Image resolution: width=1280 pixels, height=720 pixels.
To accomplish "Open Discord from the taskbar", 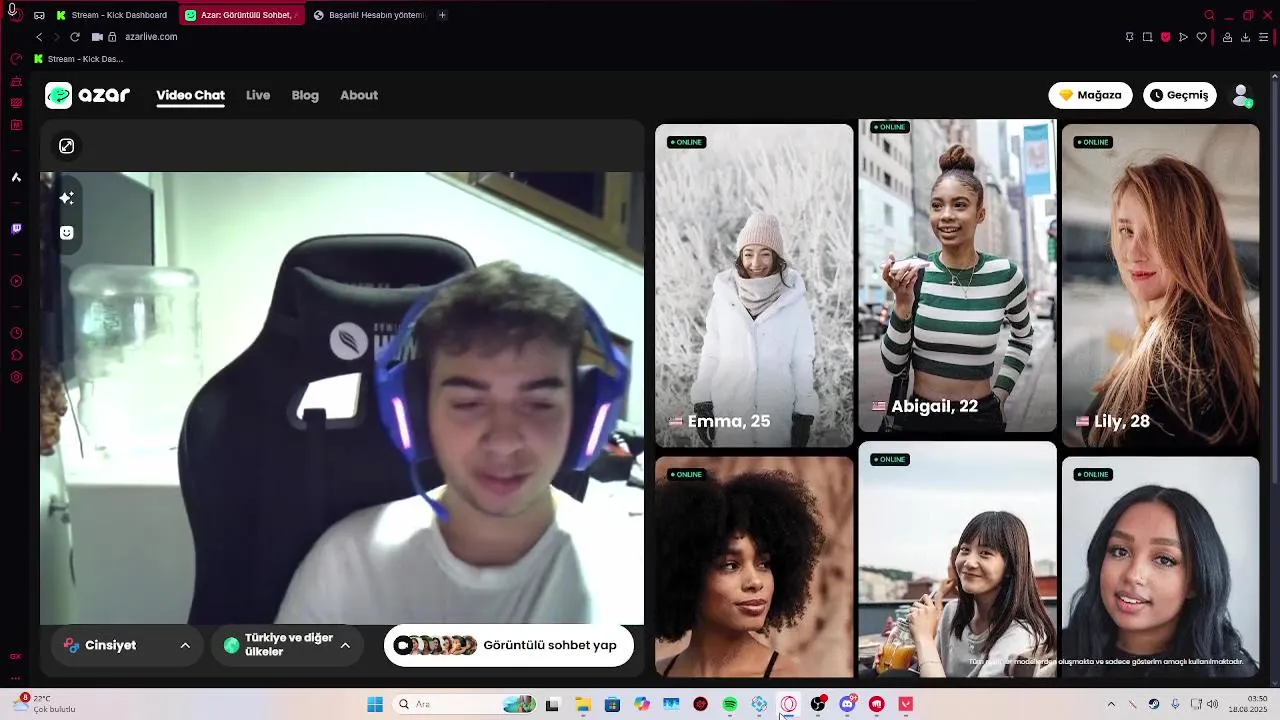I will click(847, 704).
